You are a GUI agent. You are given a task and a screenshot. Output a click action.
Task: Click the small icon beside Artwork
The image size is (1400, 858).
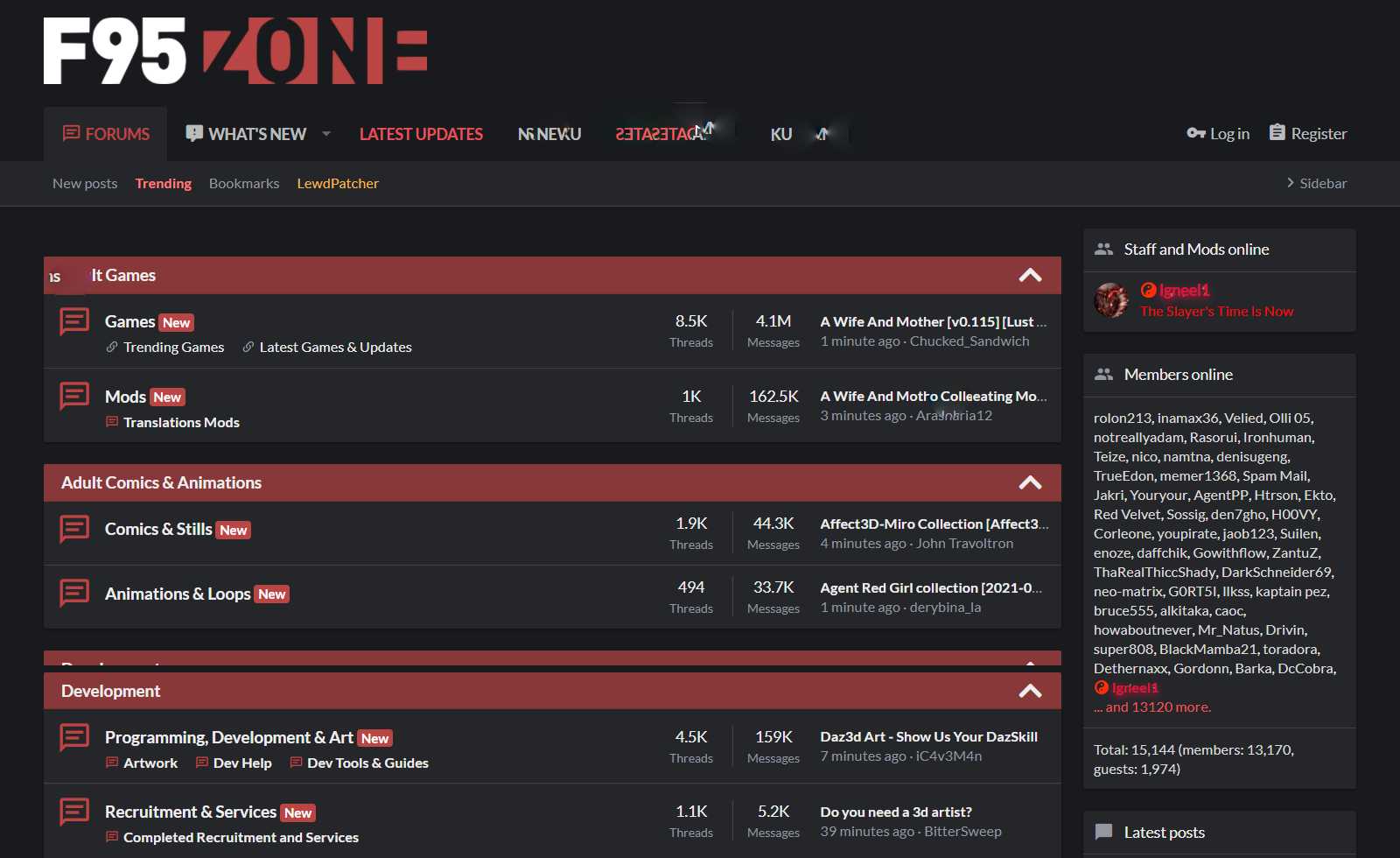click(x=112, y=763)
